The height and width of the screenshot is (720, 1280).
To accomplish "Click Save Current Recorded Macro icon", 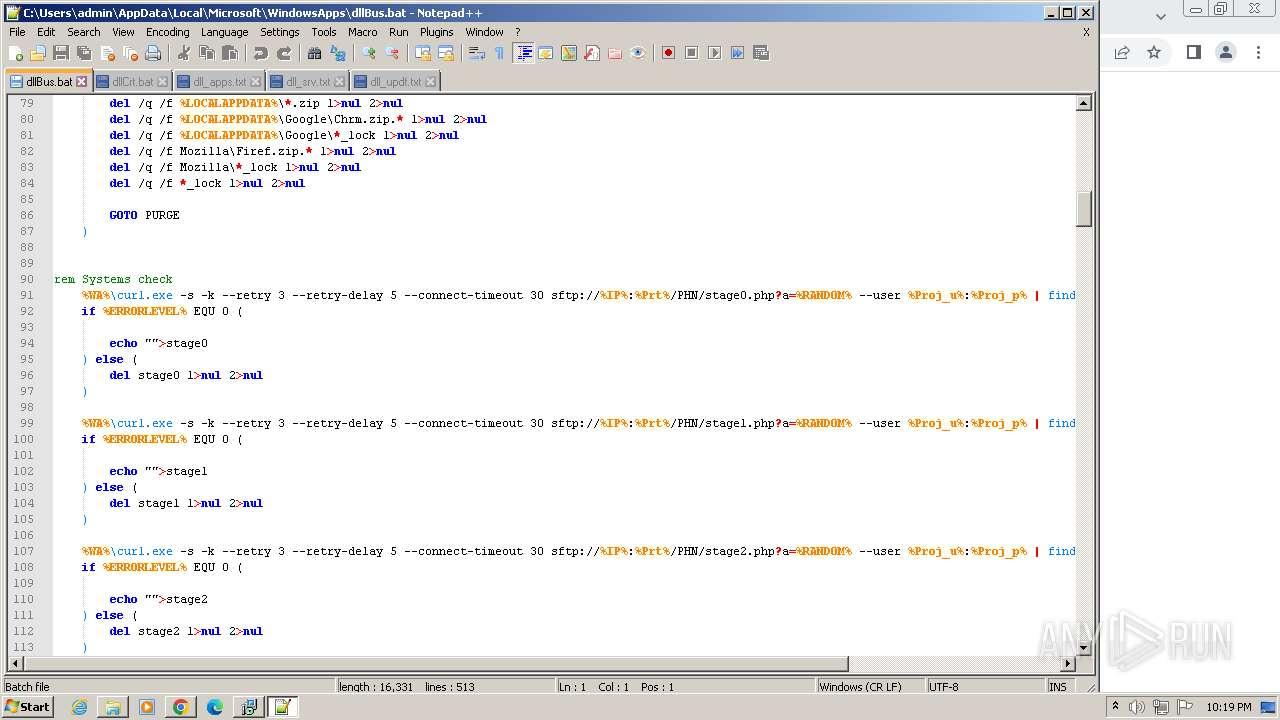I will coord(760,53).
